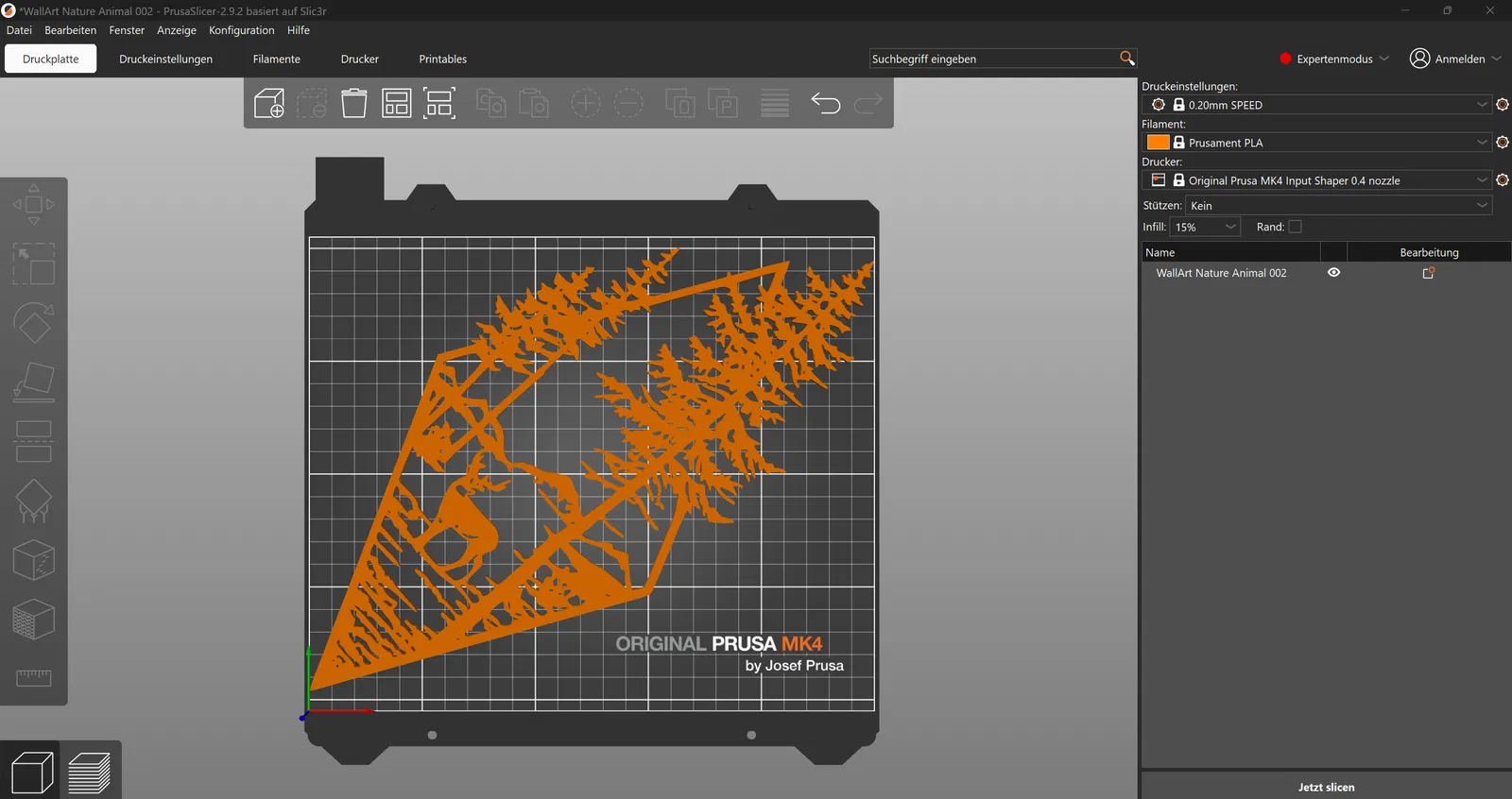Click the Jetzt slicen button
1512x799 pixels.
pyautogui.click(x=1326, y=787)
